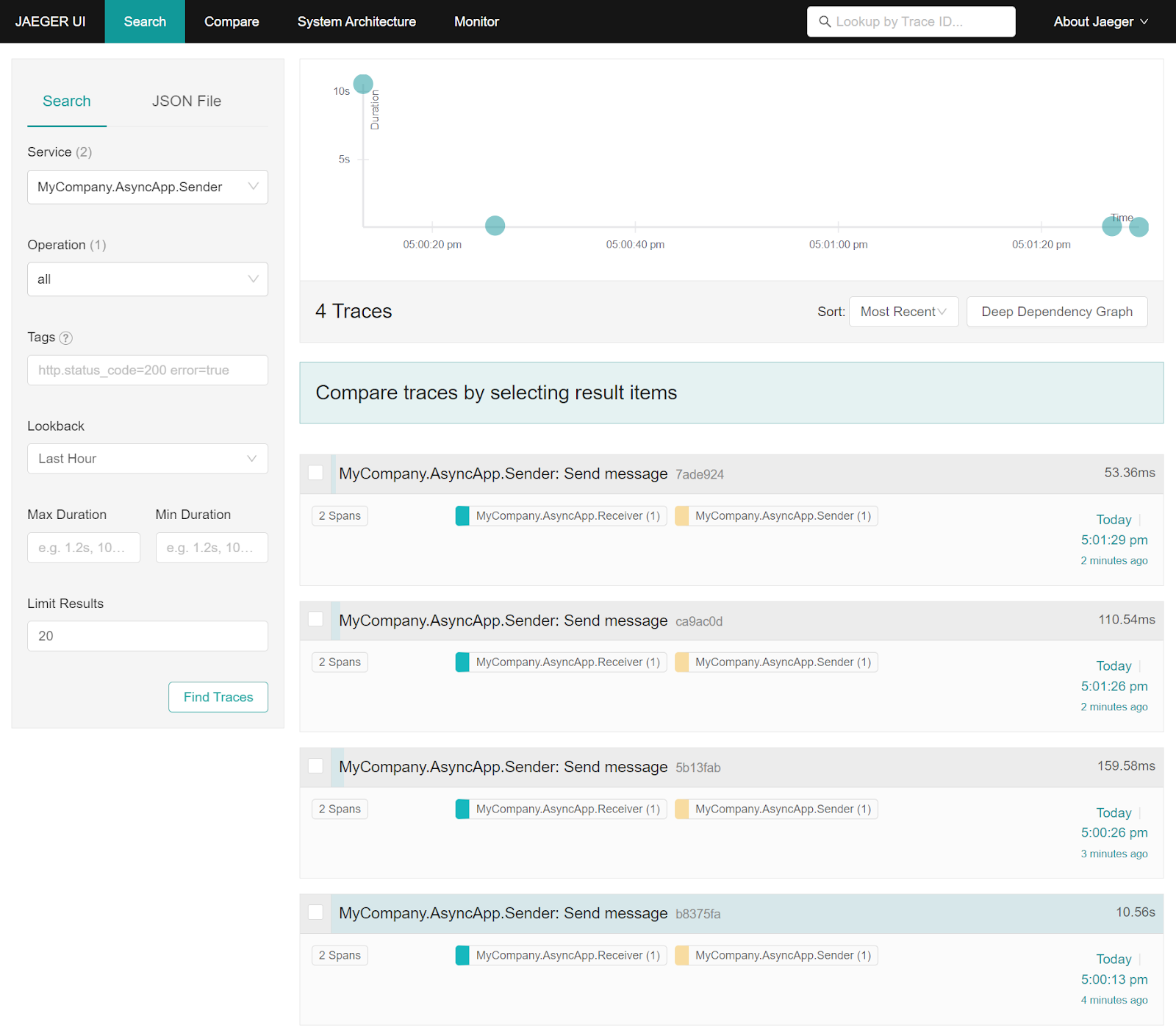The image size is (1176, 1033).
Task: Open the Sort dropdown Most Recent
Action: 903,312
